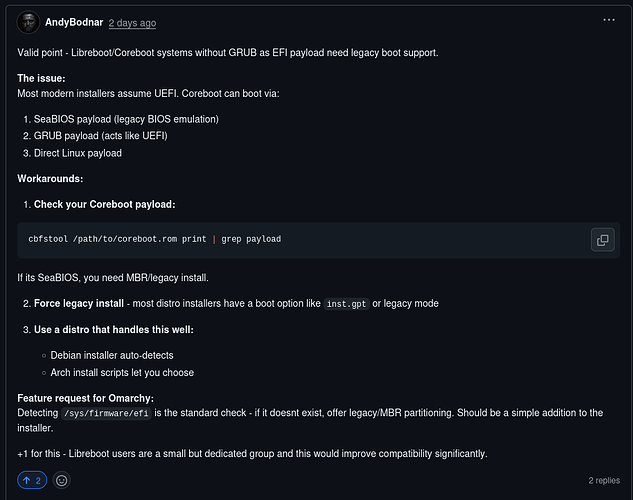Select the /sys/firmware/efi inline code
Image resolution: width=633 pixels, height=500 pixels.
tap(106, 413)
